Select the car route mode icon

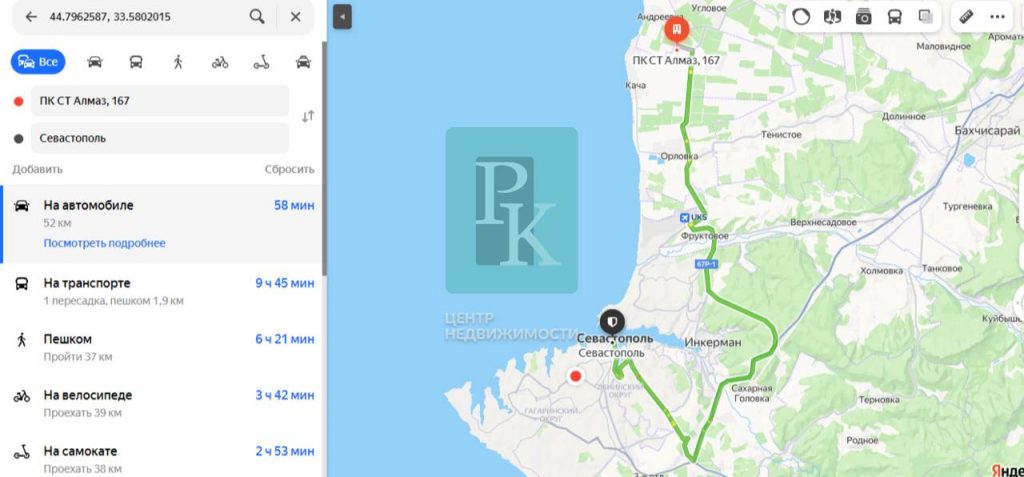95,62
